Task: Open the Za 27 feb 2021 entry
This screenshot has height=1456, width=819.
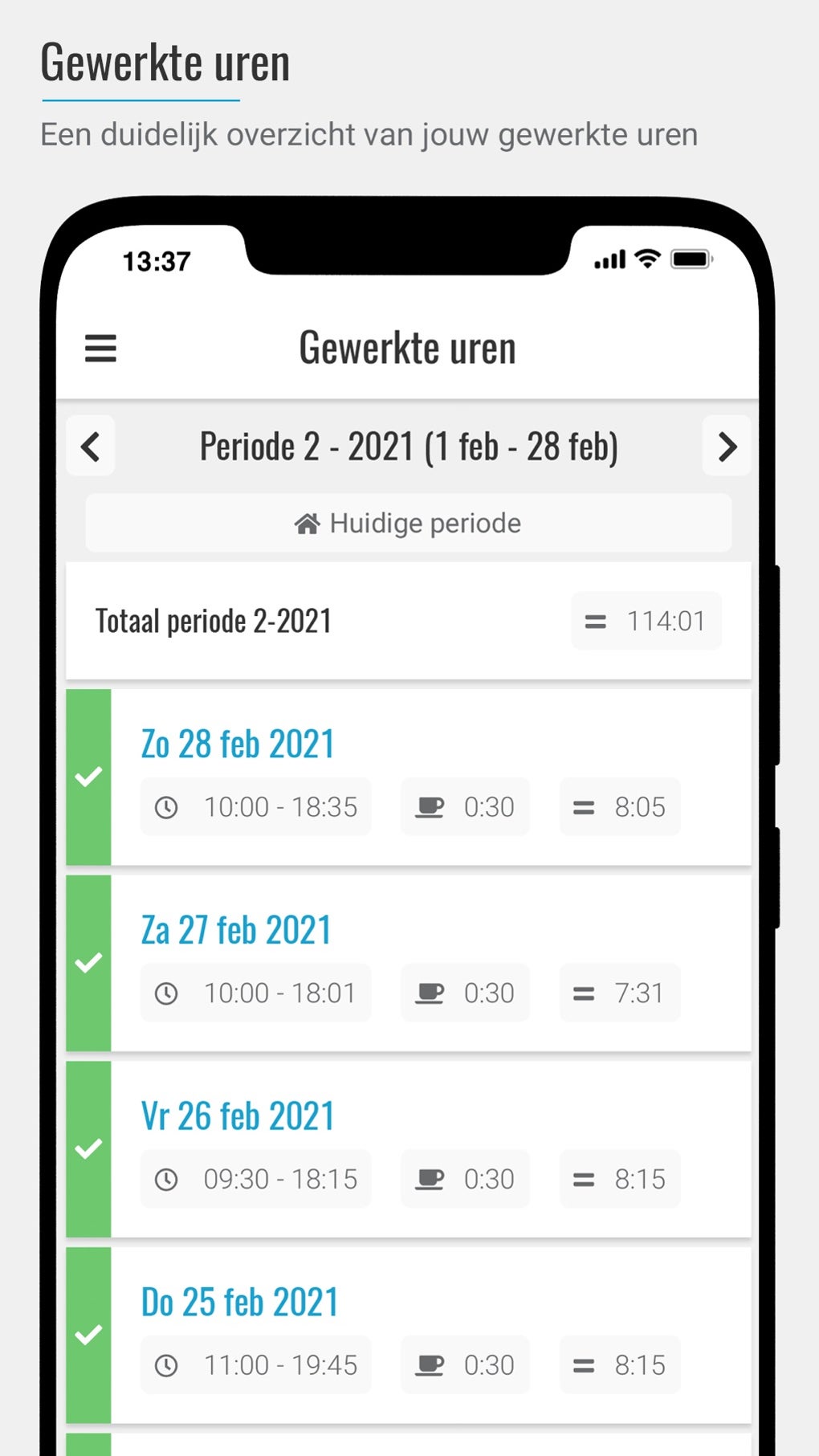Action: tap(236, 930)
